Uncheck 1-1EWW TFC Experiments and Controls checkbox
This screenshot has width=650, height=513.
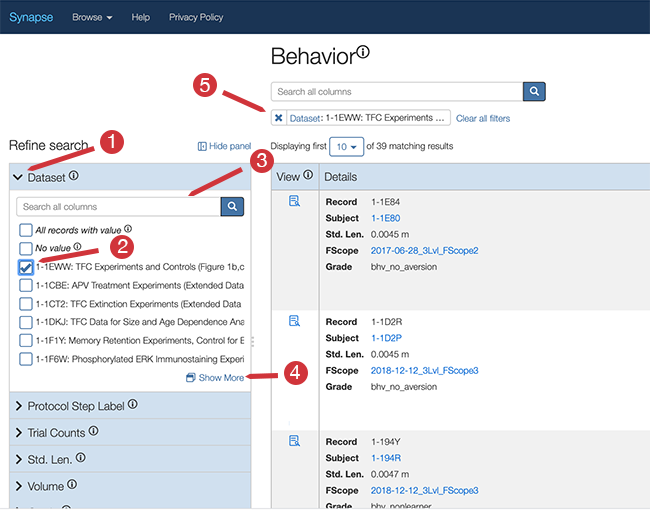26,267
